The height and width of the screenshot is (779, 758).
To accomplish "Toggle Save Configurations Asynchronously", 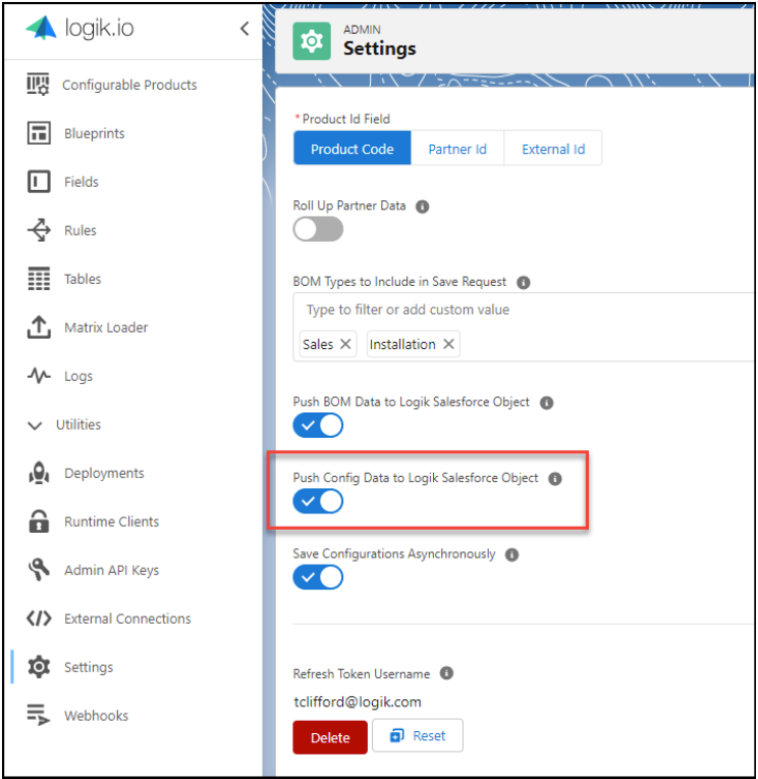I will [x=318, y=577].
